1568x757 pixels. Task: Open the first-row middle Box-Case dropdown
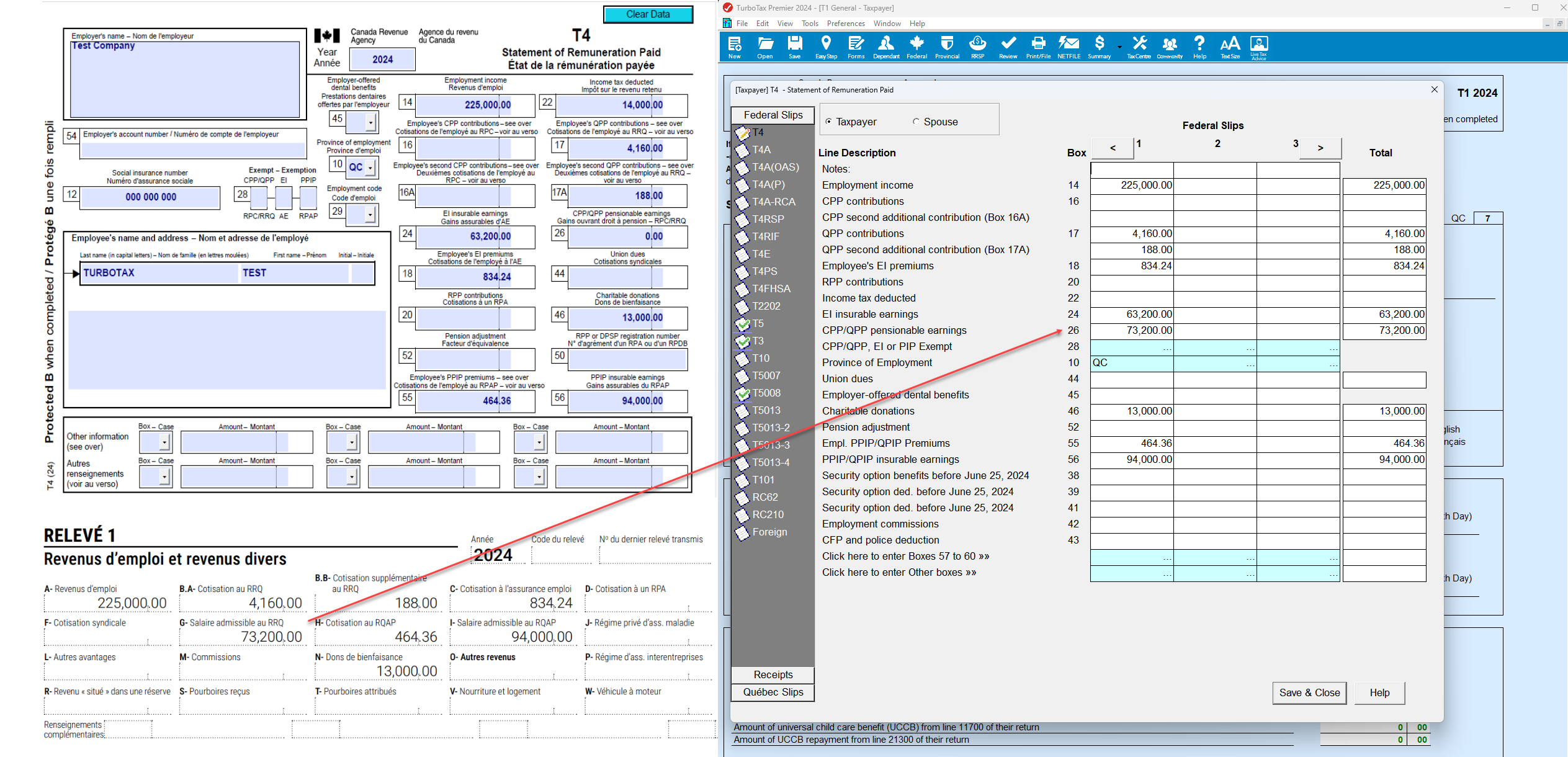coord(352,442)
